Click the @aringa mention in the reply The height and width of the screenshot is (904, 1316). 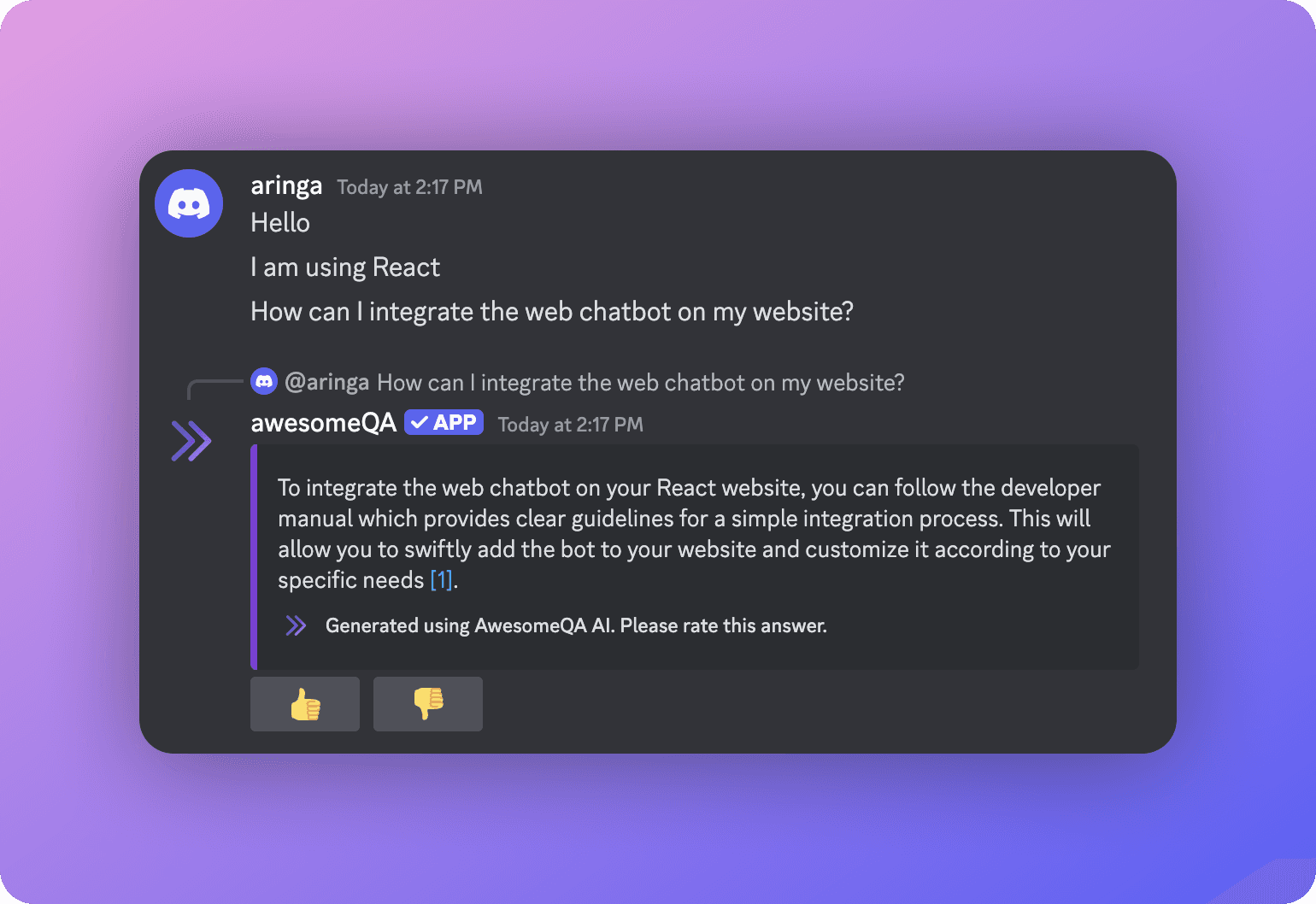329,382
